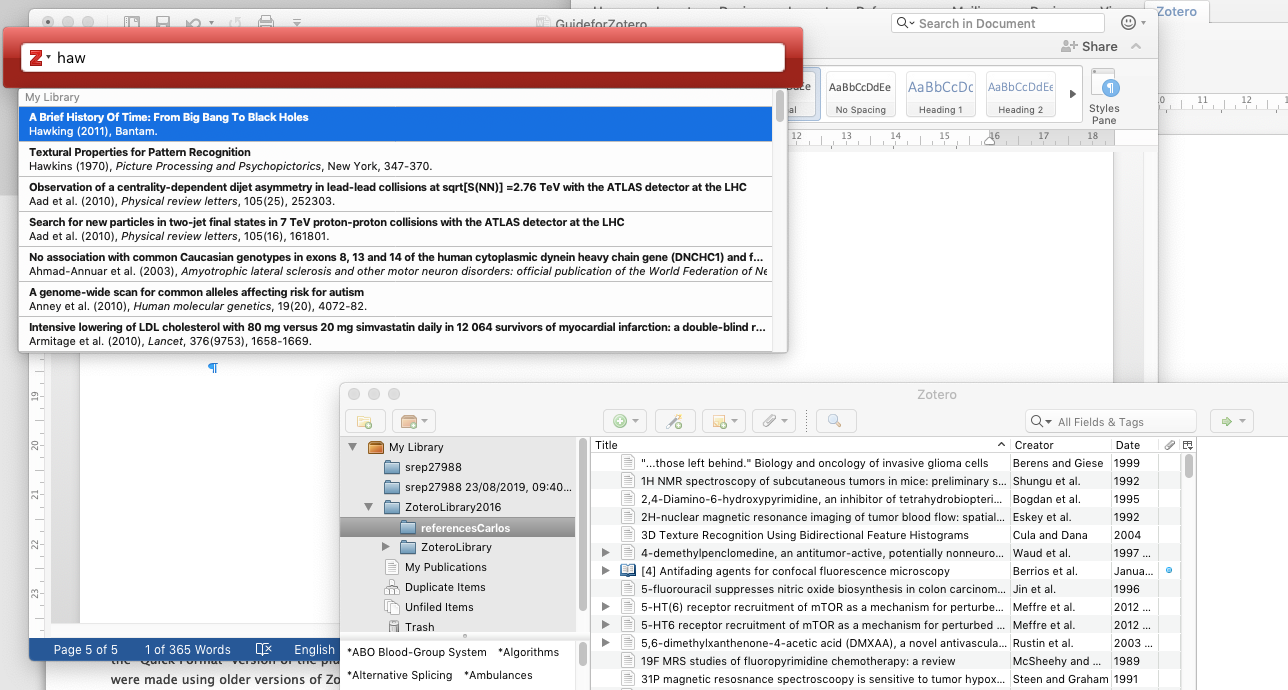Viewport: 1288px width, 690px height.
Task: Open green plus New Item dropdown
Action: click(x=625, y=422)
